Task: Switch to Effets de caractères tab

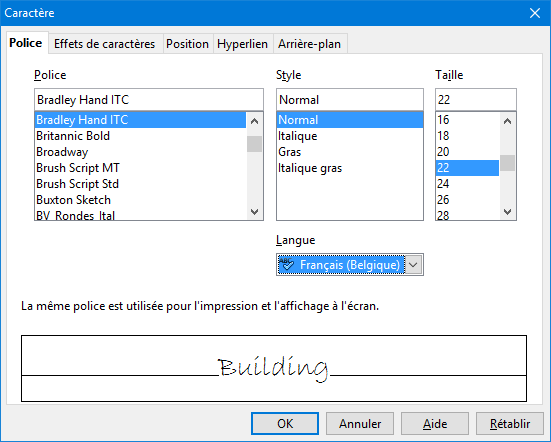Action: (x=104, y=44)
